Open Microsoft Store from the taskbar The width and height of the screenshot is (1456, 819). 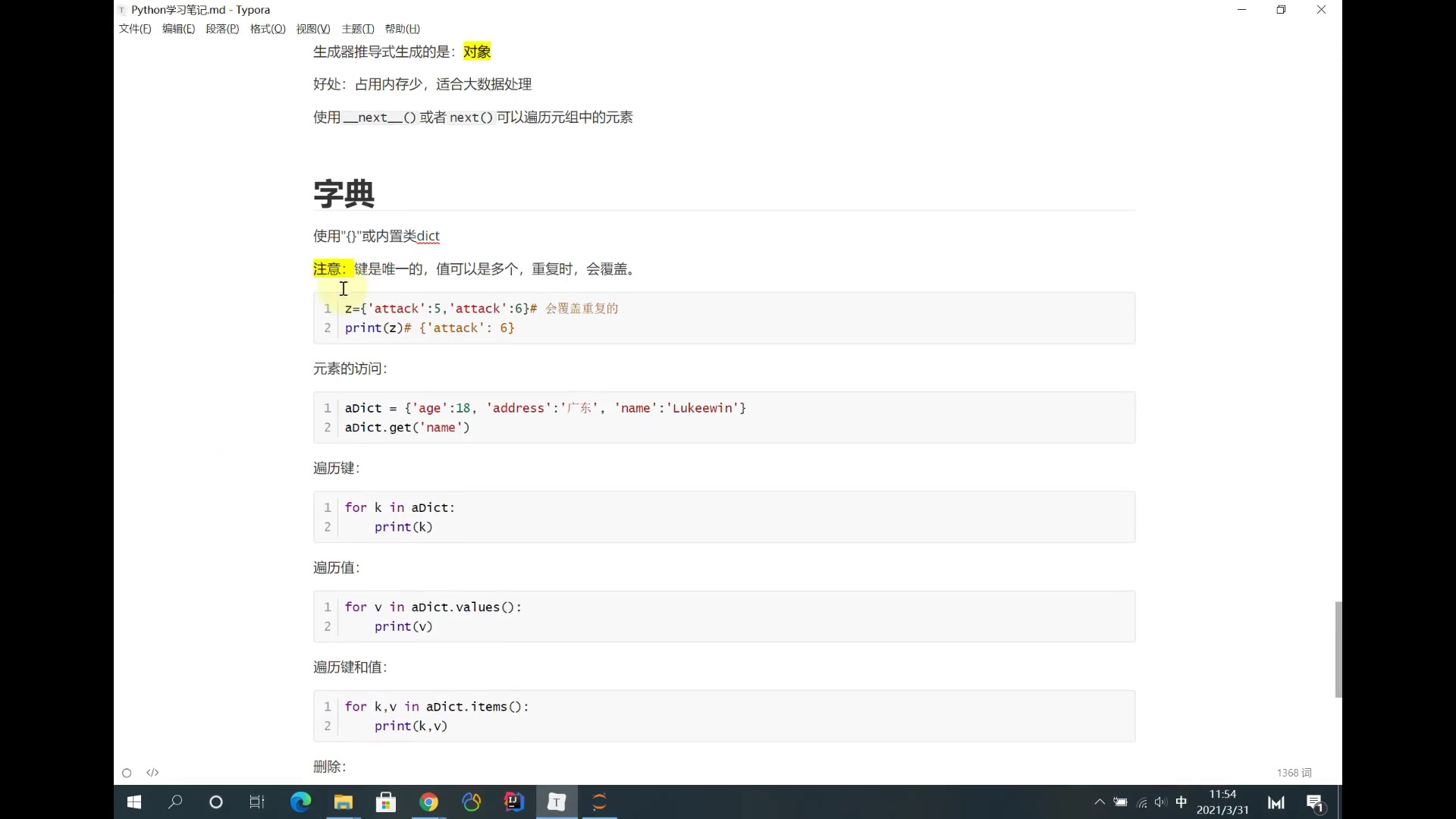[x=386, y=802]
